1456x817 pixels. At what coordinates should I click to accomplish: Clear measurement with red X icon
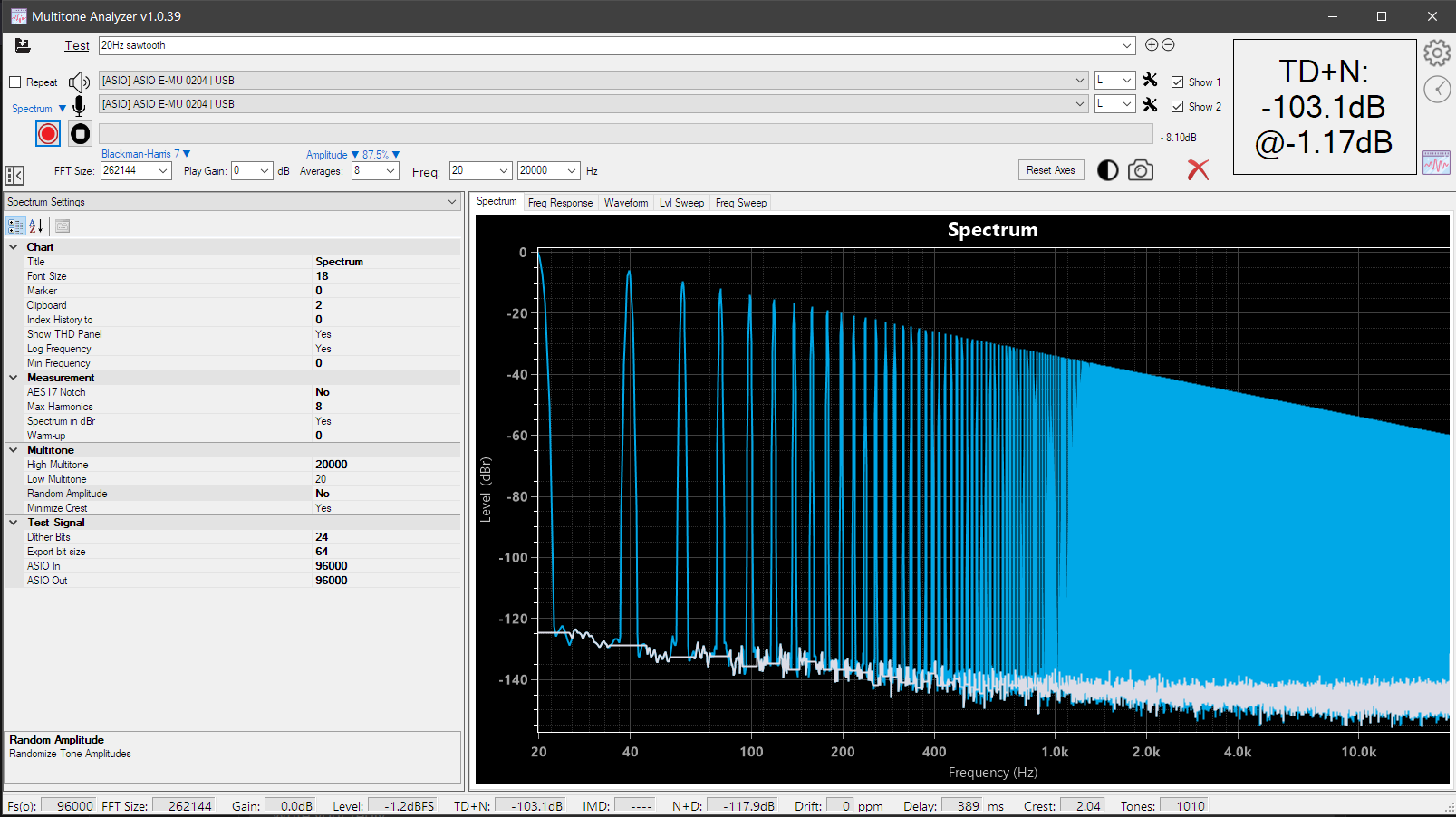point(1198,169)
